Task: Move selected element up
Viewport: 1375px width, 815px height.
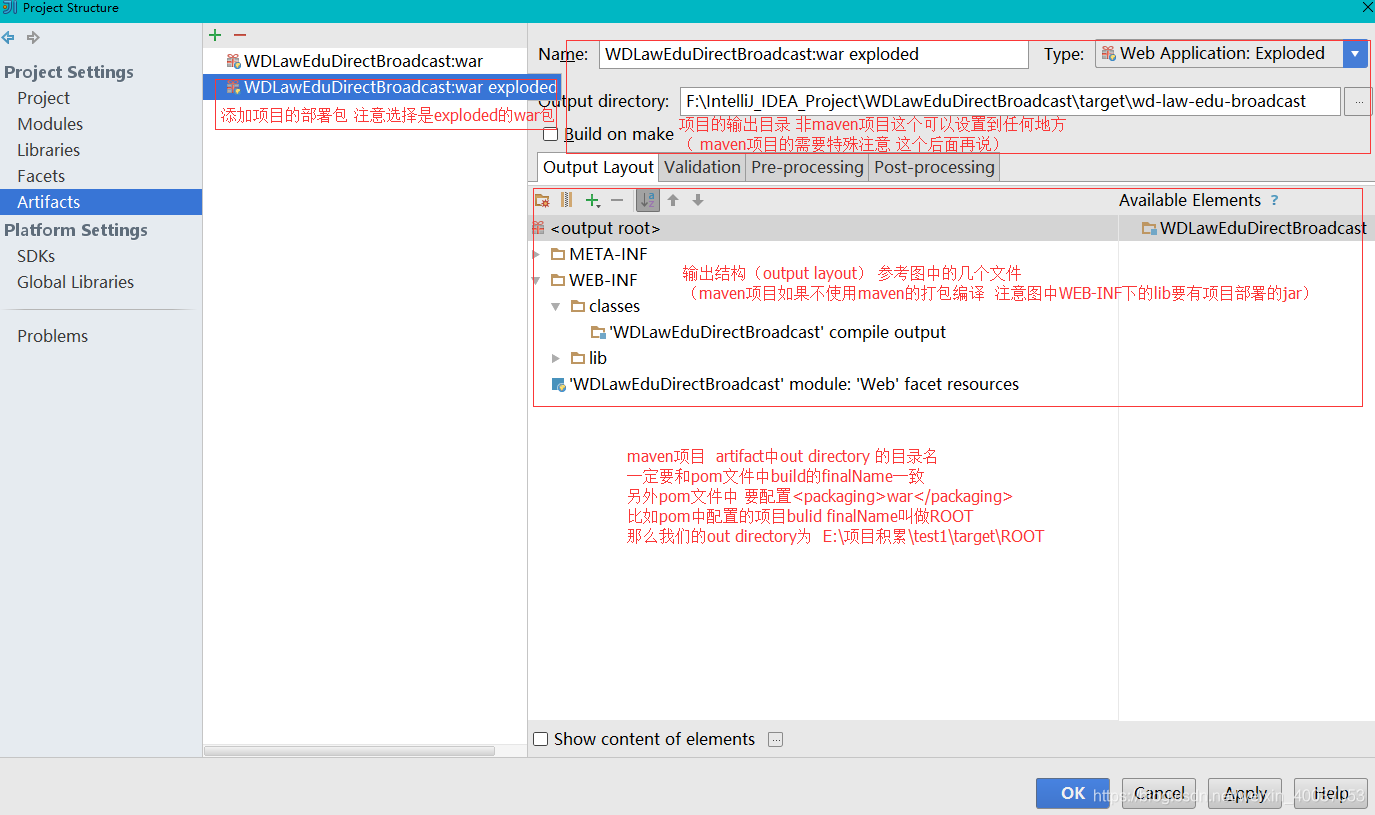Action: (673, 200)
